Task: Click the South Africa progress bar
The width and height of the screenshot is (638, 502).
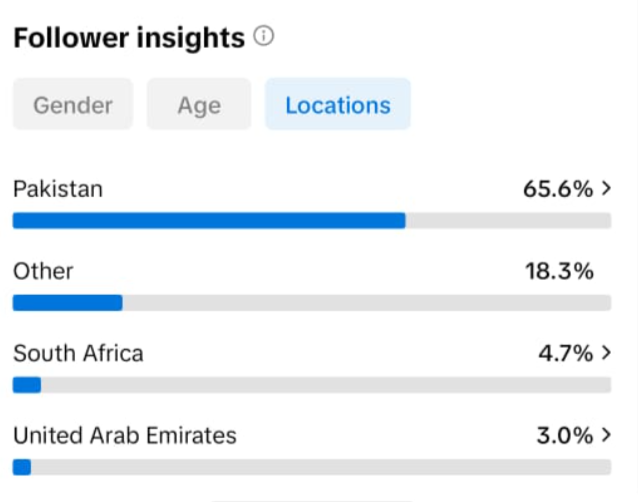Action: pyautogui.click(x=27, y=385)
